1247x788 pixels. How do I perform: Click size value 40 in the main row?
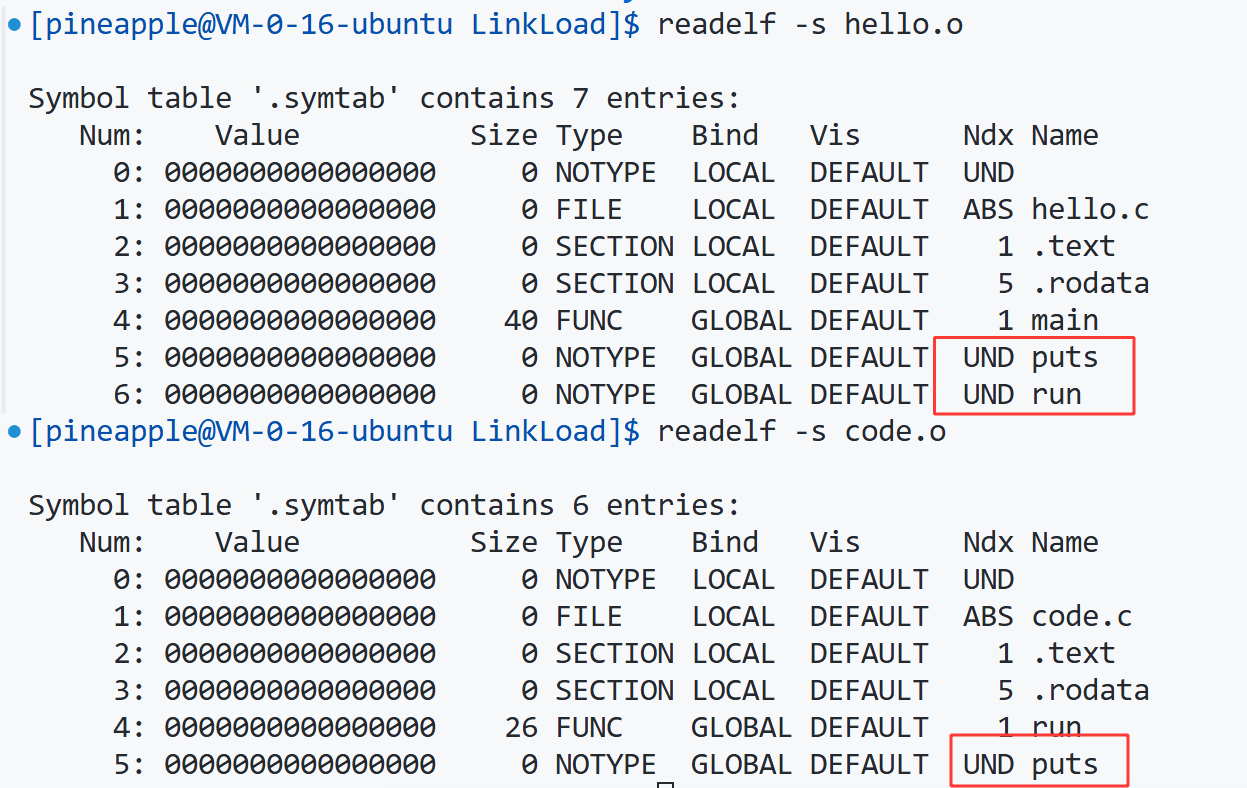click(521, 321)
